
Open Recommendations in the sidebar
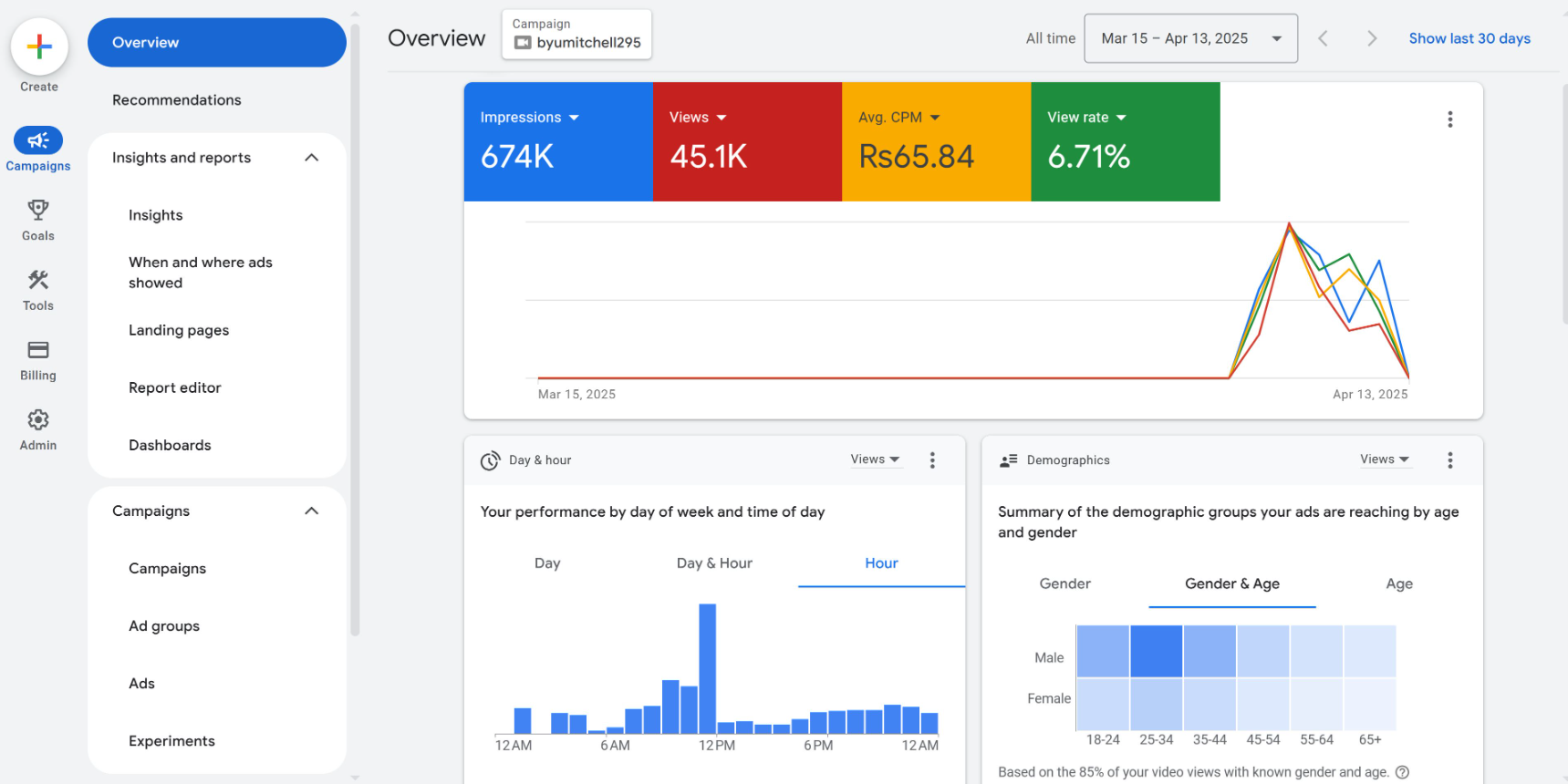177,100
